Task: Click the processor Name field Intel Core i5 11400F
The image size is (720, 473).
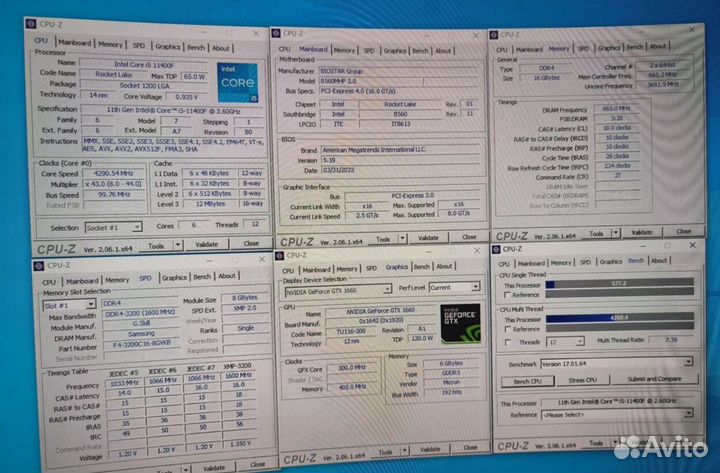Action: pyautogui.click(x=144, y=65)
